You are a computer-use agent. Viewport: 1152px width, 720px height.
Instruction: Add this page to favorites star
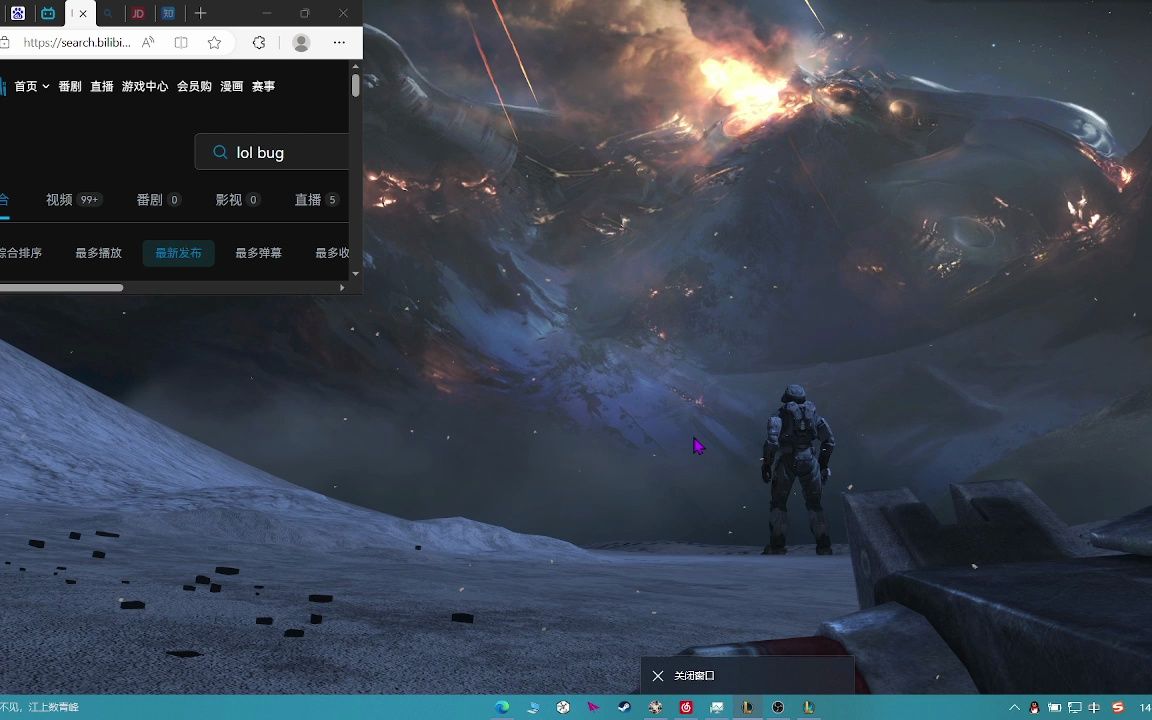tap(215, 43)
